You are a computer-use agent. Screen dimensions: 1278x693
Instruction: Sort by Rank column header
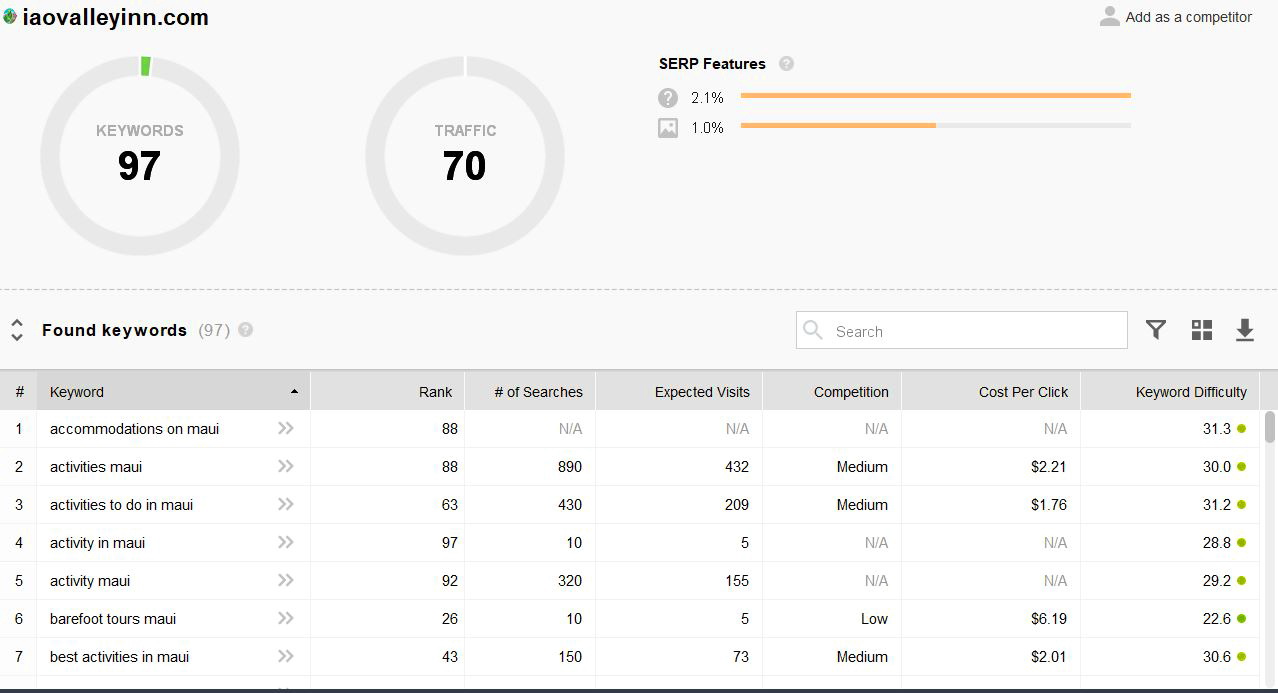click(x=435, y=392)
